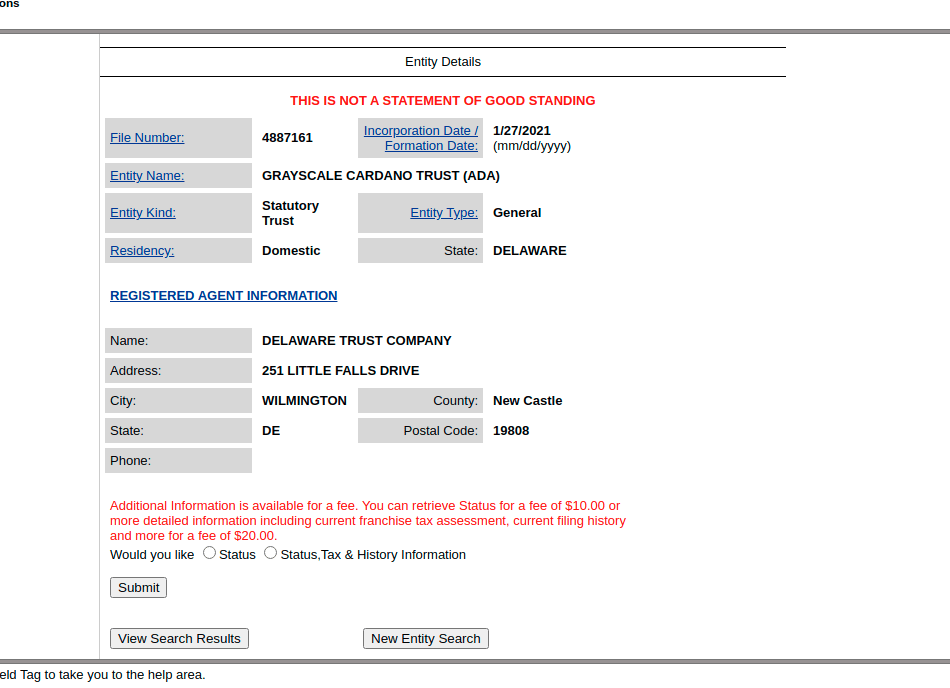950x688 pixels.
Task: Click the General entity type value
Action: pos(517,213)
